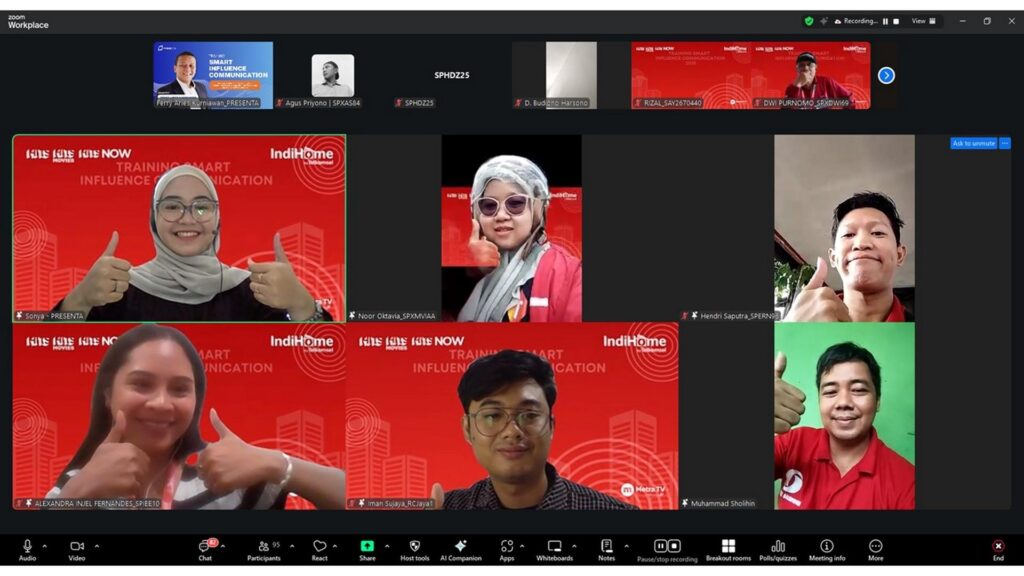Open the Apps icon
1024x576 pixels.
point(507,550)
